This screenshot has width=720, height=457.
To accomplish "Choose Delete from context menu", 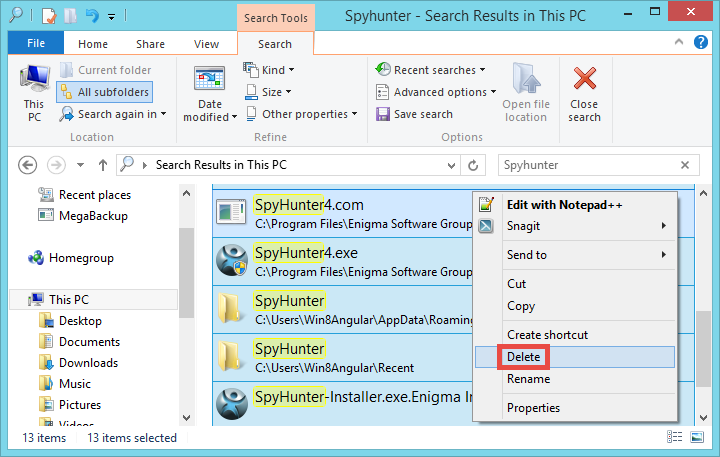I will (x=575, y=357).
